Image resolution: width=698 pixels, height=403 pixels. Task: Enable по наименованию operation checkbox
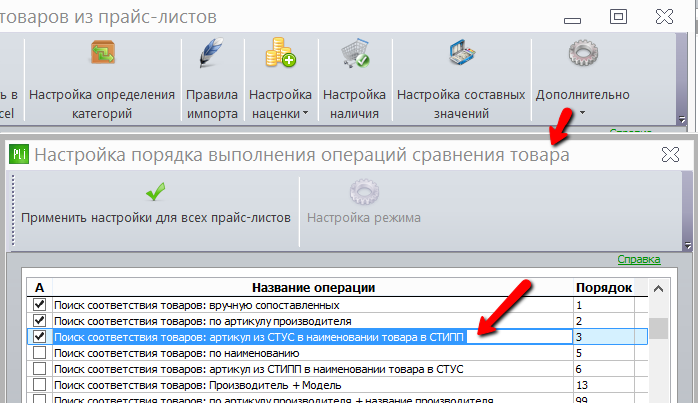click(39, 353)
